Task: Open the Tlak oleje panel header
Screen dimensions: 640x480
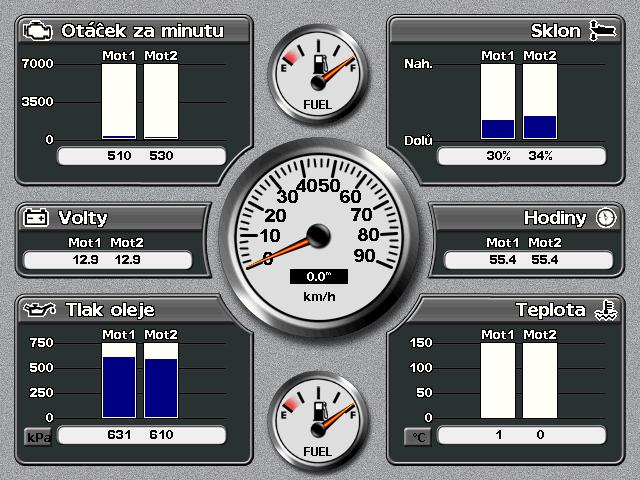Action: tap(110, 310)
